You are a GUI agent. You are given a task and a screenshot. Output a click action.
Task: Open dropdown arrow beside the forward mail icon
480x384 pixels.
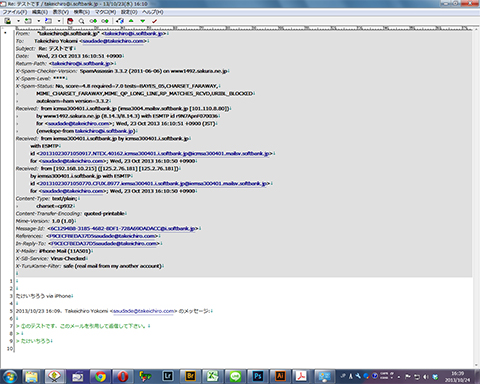pos(59,21)
